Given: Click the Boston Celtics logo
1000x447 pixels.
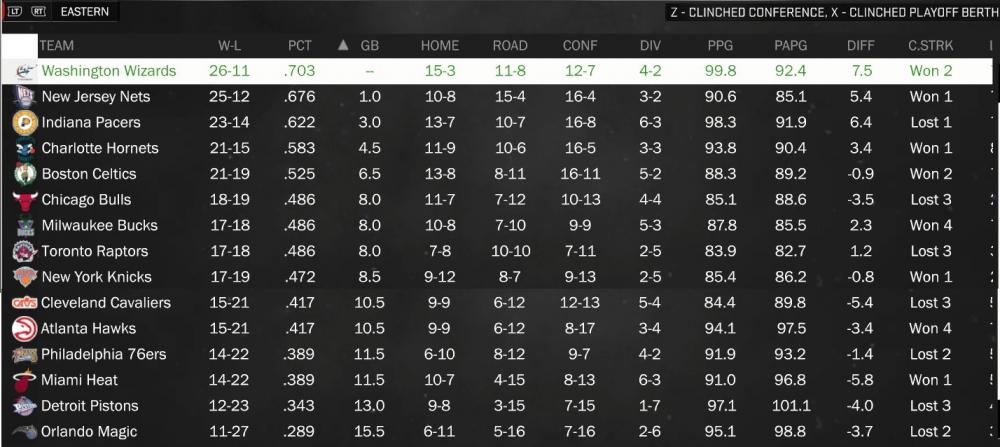Looking at the screenshot, I should 25,174.
